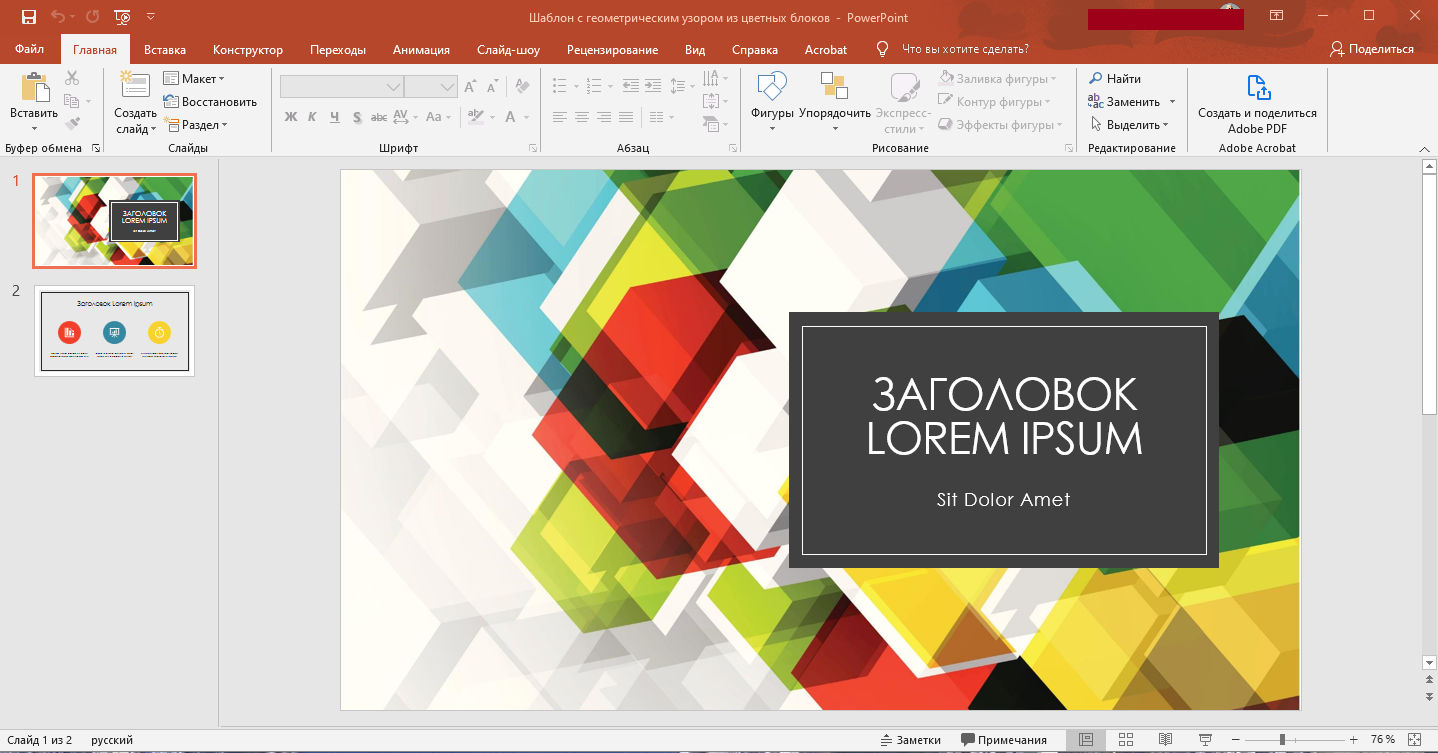Toggle the Заметки notes pane

tap(910, 740)
